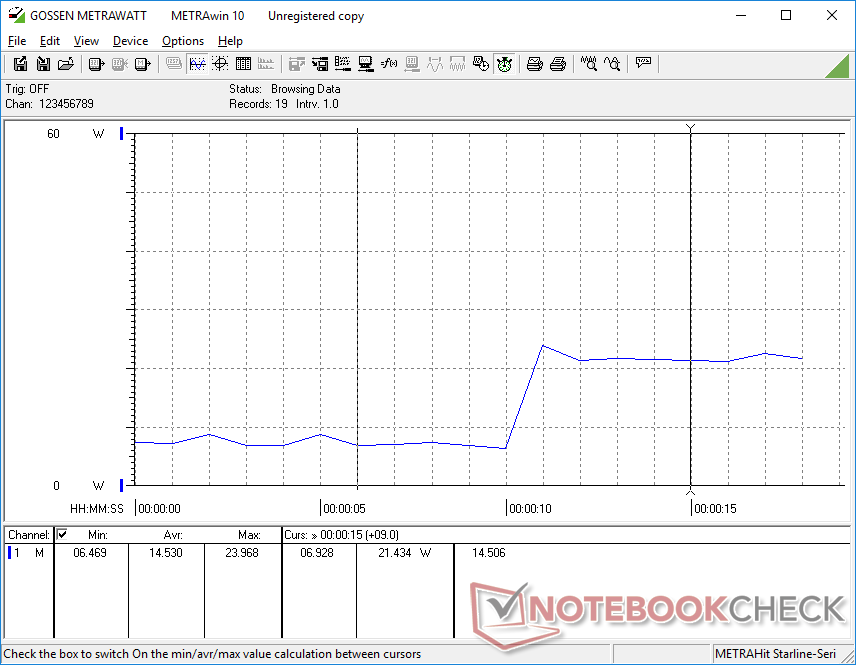This screenshot has width=856, height=665.
Task: Open the Options menu
Action: coord(183,41)
